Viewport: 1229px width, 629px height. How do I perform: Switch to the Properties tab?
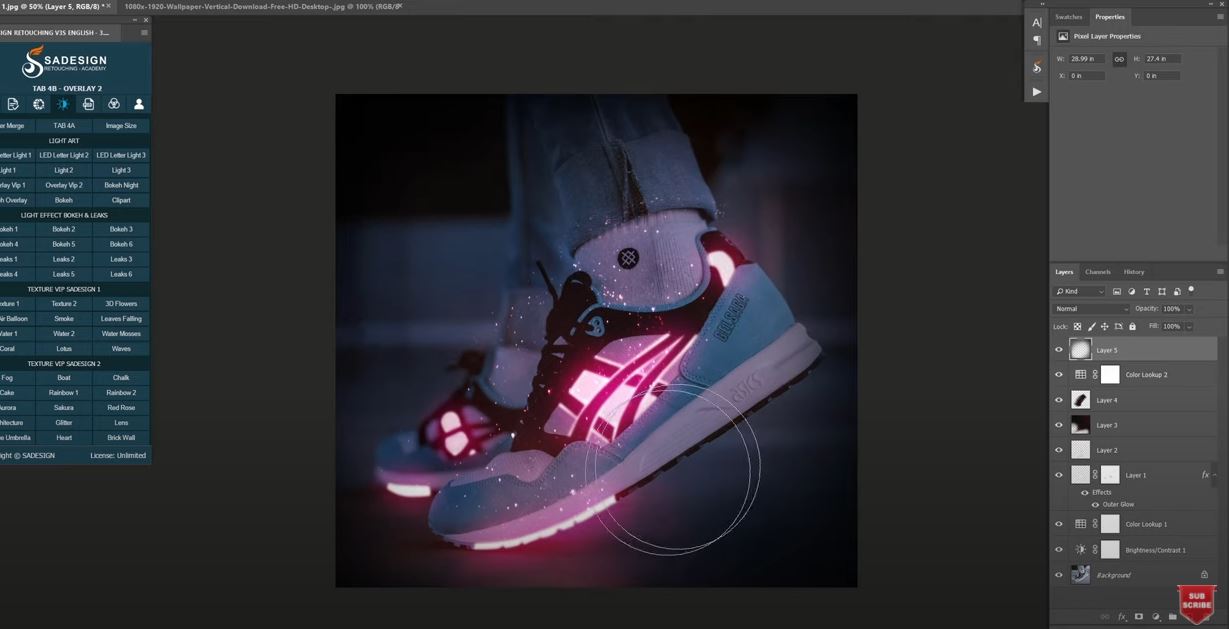pyautogui.click(x=1110, y=17)
